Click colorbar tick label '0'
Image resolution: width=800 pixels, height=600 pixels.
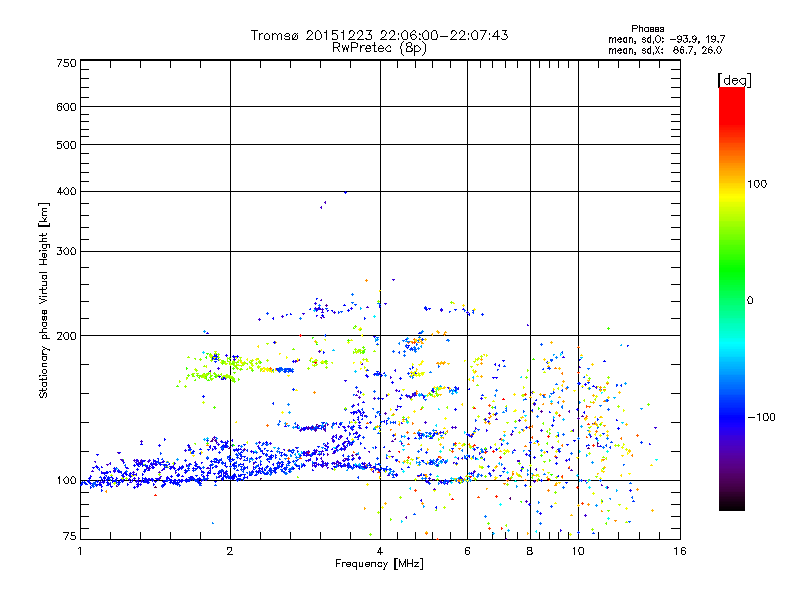click(750, 301)
